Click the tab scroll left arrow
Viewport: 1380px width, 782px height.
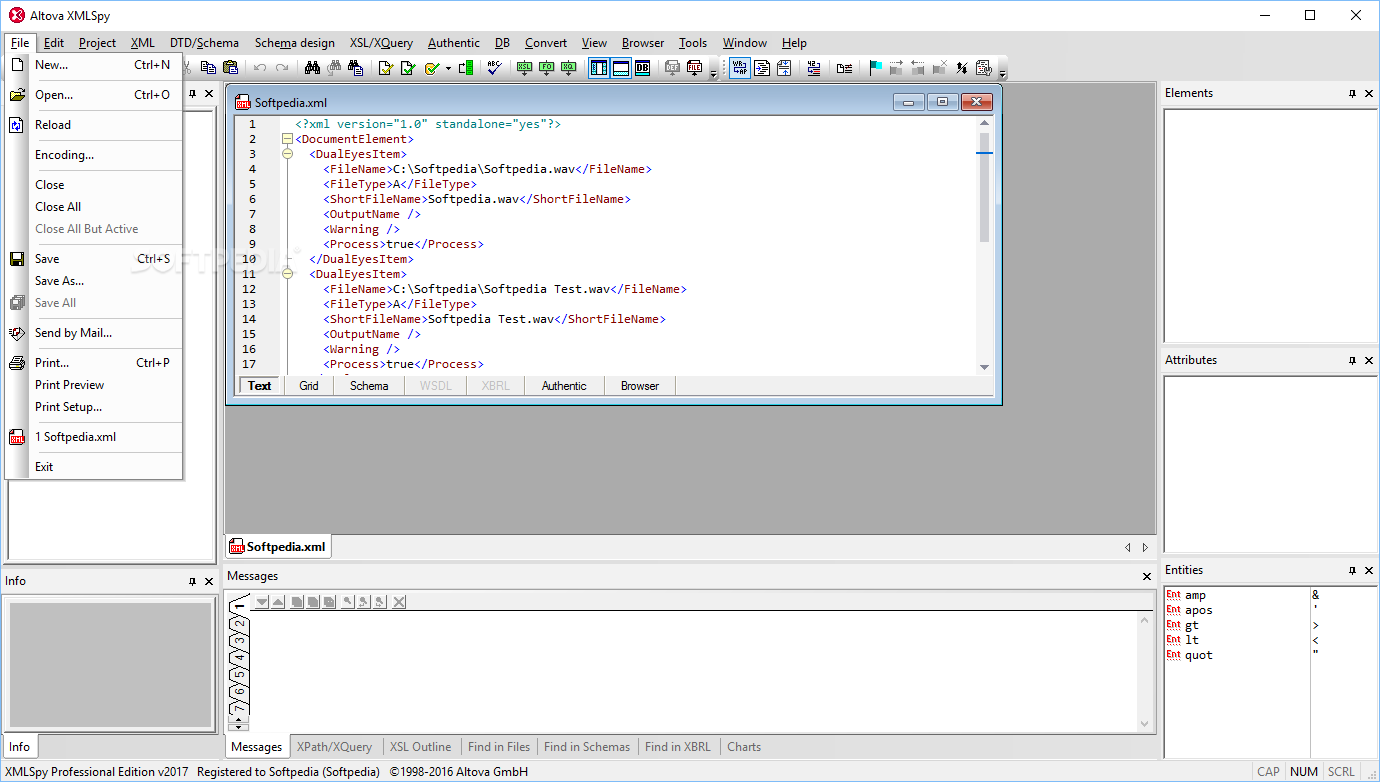(x=1128, y=547)
